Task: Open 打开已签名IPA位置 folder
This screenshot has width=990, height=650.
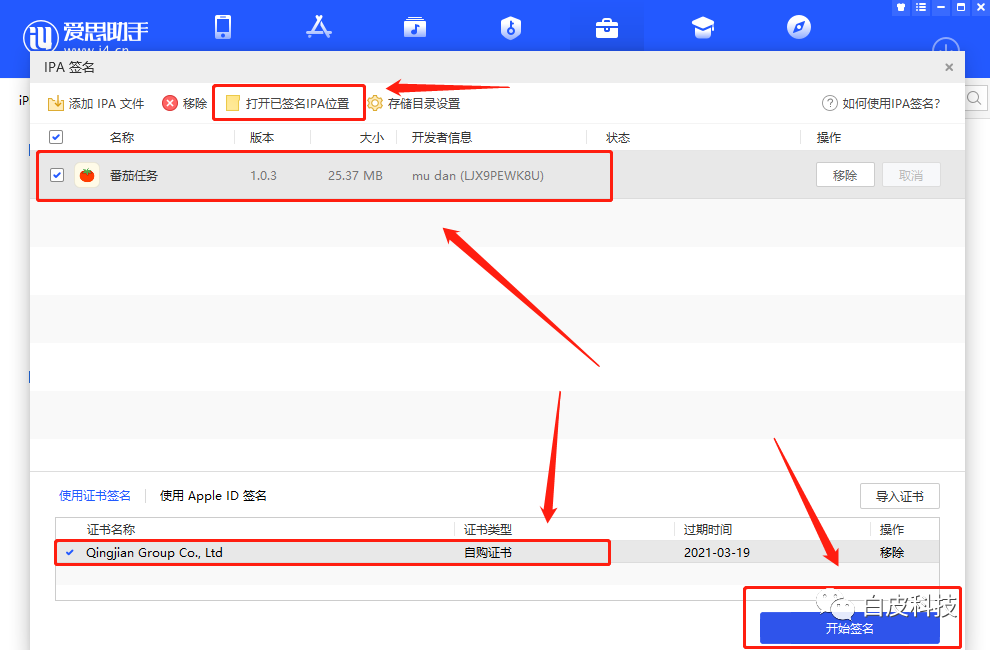Action: click(288, 104)
